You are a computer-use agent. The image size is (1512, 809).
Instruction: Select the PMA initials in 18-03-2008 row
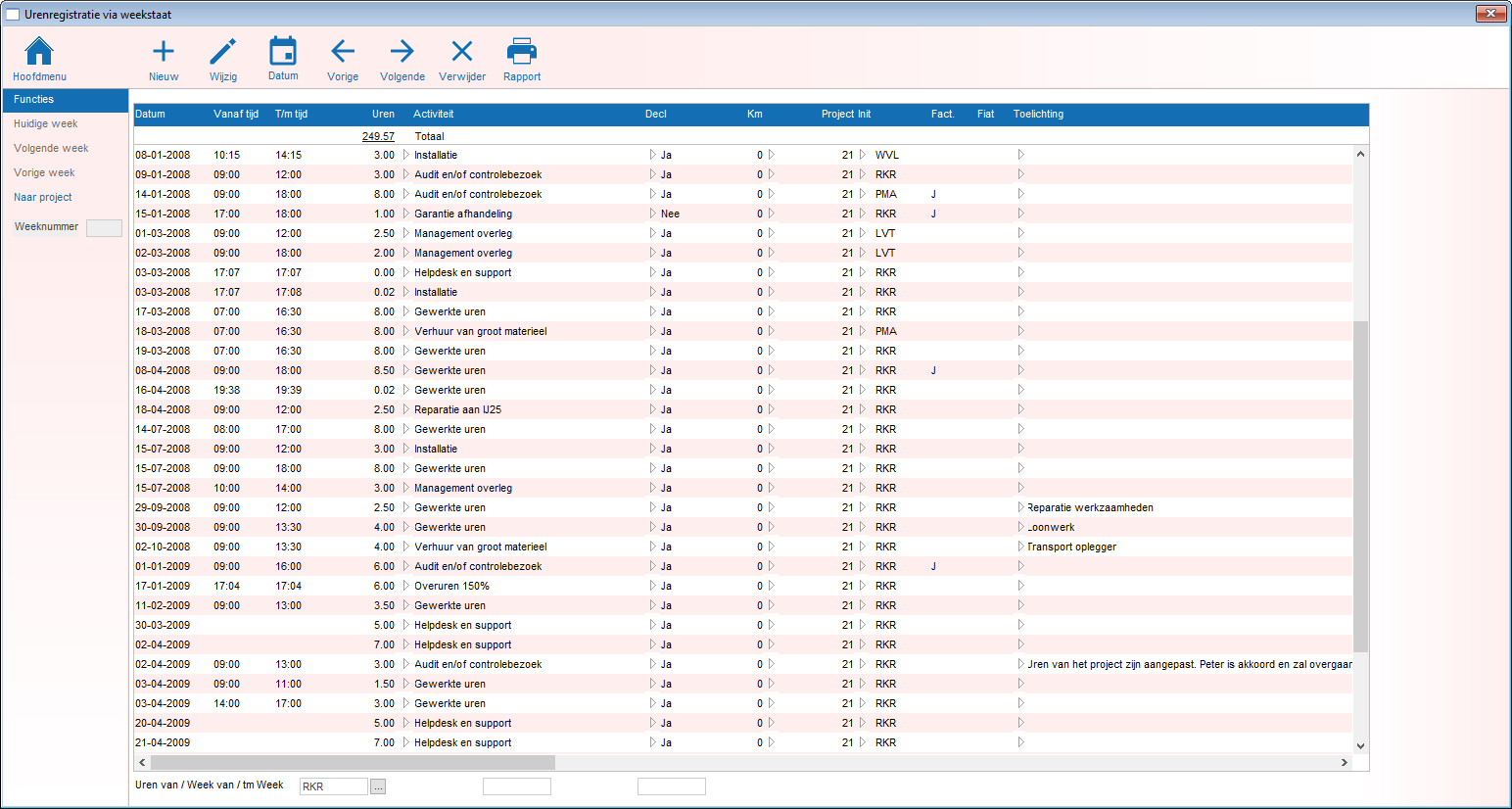[886, 331]
